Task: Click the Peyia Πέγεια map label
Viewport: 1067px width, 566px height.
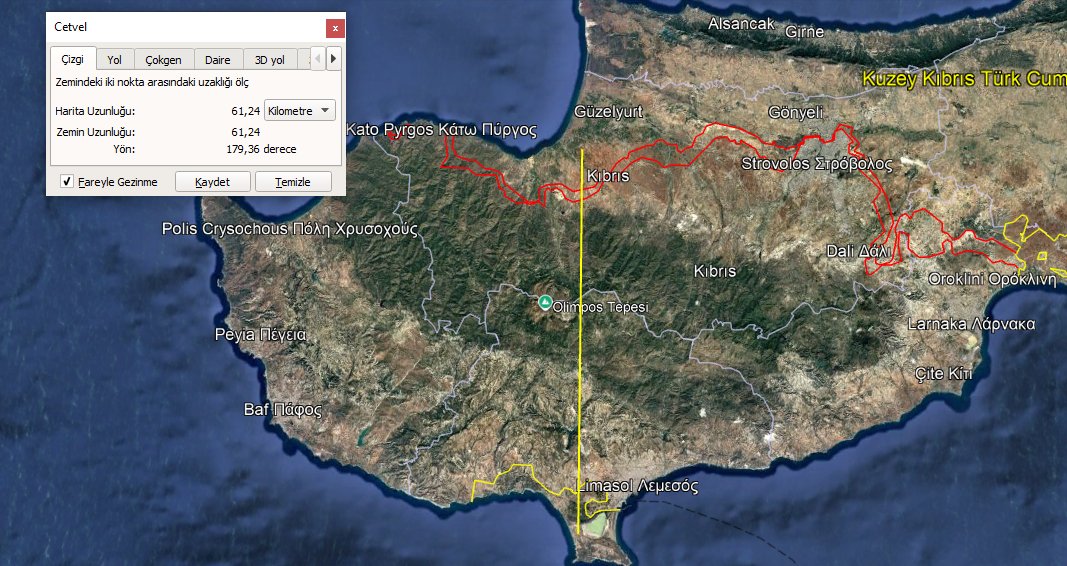Action: [261, 335]
